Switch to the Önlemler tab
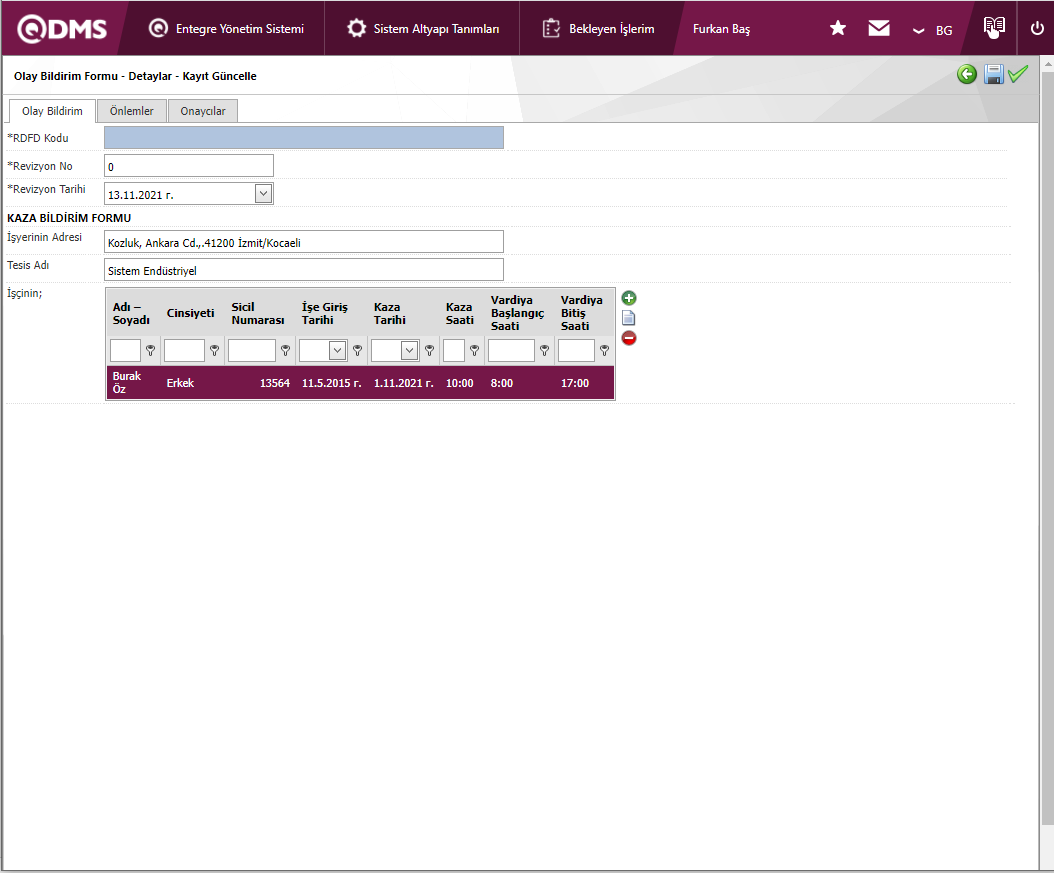Viewport: 1054px width, 873px height. [131, 111]
